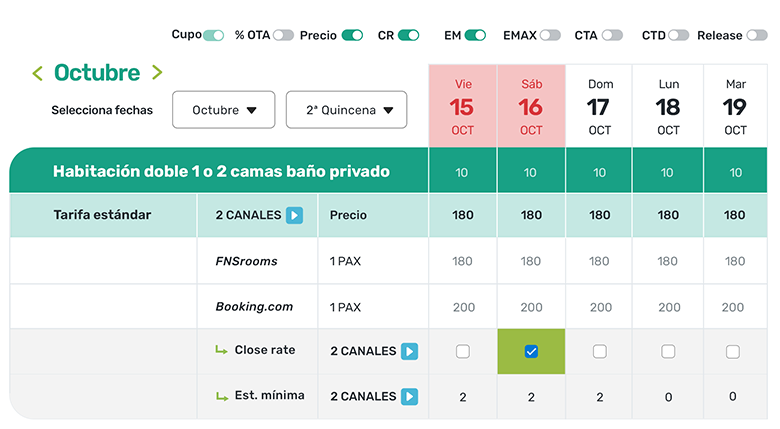Uncheck Close rate for Saturday 16
Screen dimensions: 780x429
tap(531, 351)
